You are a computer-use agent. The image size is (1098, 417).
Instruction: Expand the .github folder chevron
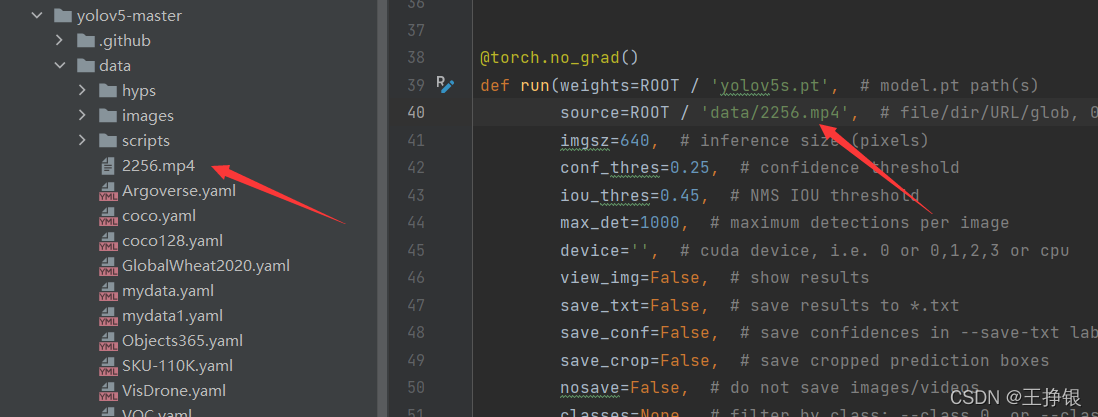(60, 41)
